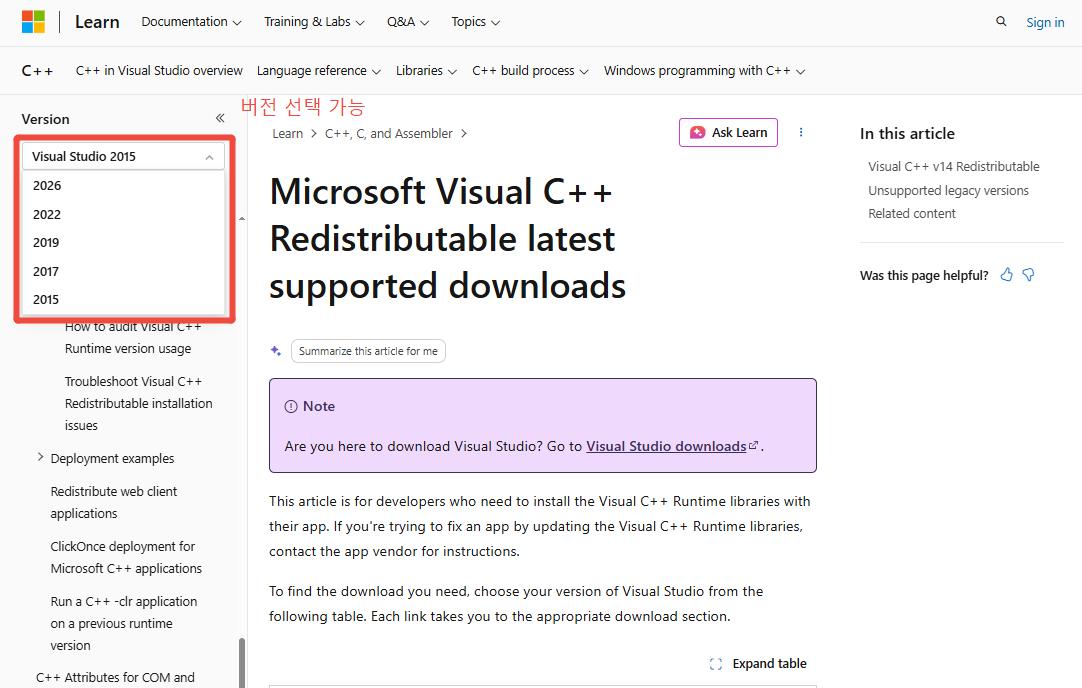
Task: Open the Libraries dropdown
Action: pos(426,70)
